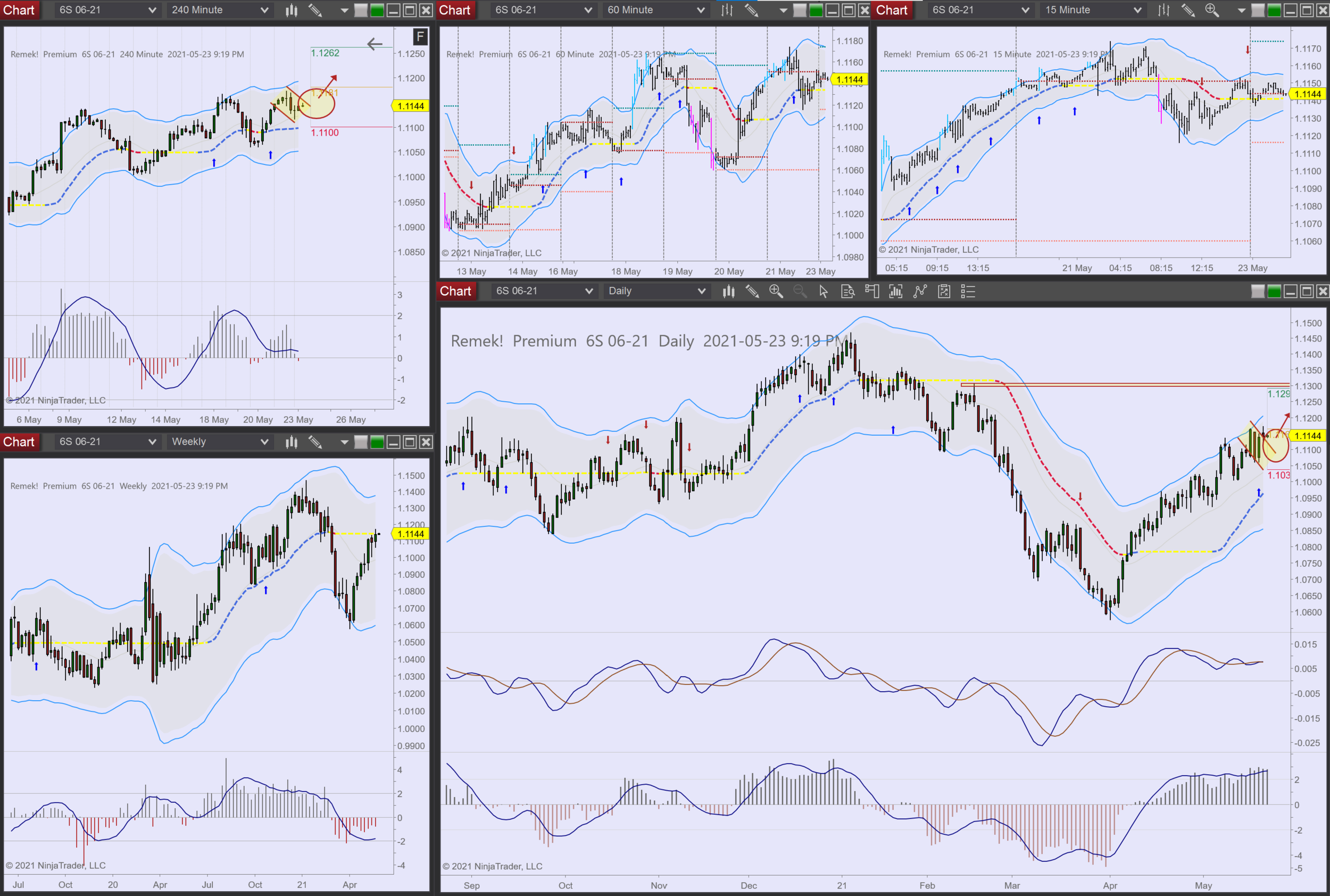Select cursor pointer tool in Daily chart

tap(823, 291)
